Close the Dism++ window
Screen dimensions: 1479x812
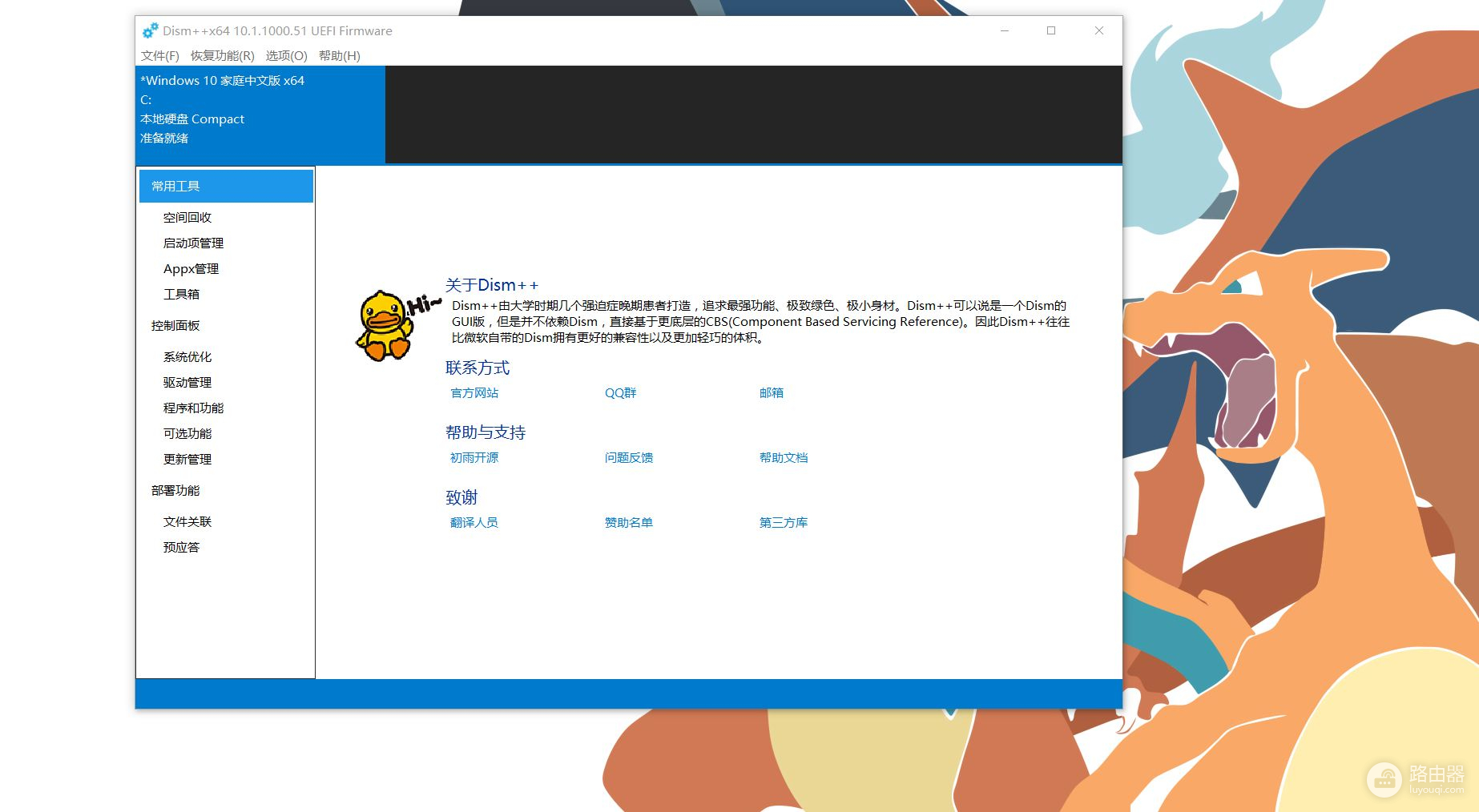point(1099,30)
